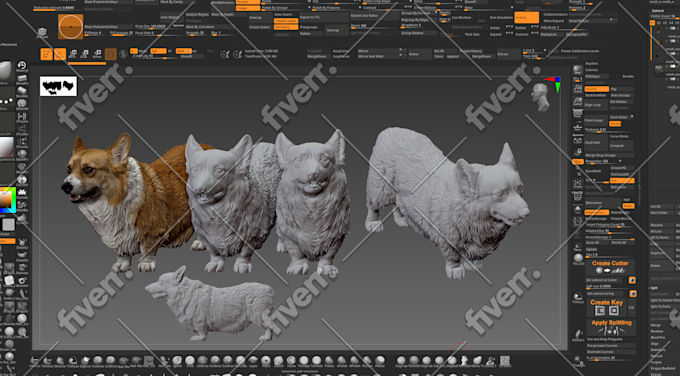Toggle the Sculptris Pro icon
The width and height of the screenshot is (680, 376).
(123, 54)
